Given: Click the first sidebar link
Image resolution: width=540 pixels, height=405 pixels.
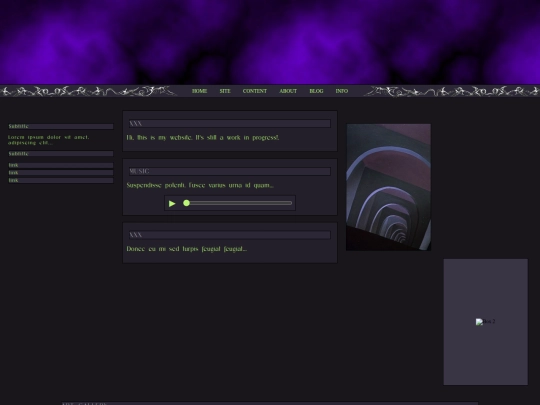Looking at the screenshot, I should (x=61, y=165).
